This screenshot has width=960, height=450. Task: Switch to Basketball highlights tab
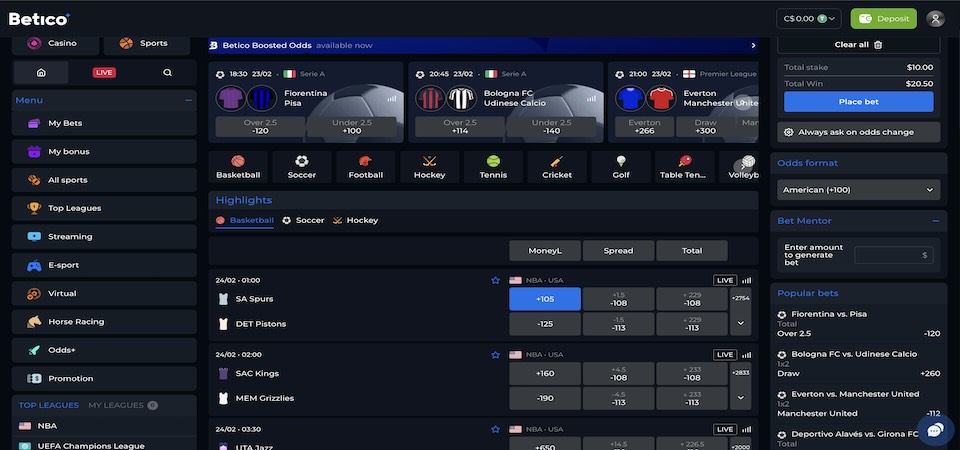click(x=245, y=220)
